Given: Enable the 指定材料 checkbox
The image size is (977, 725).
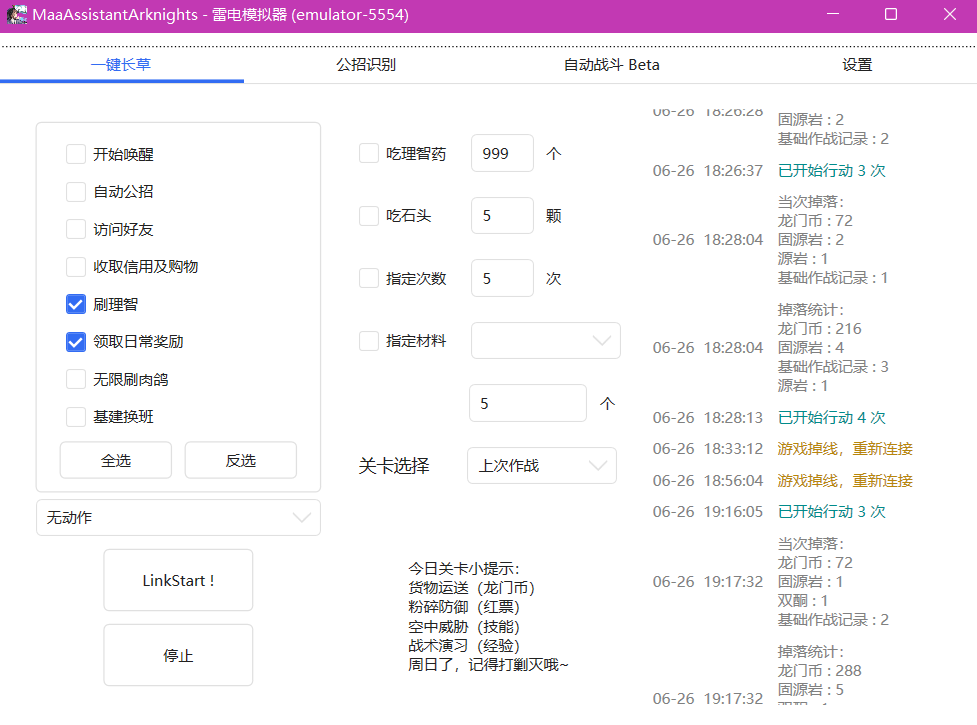Looking at the screenshot, I should pyautogui.click(x=369, y=341).
